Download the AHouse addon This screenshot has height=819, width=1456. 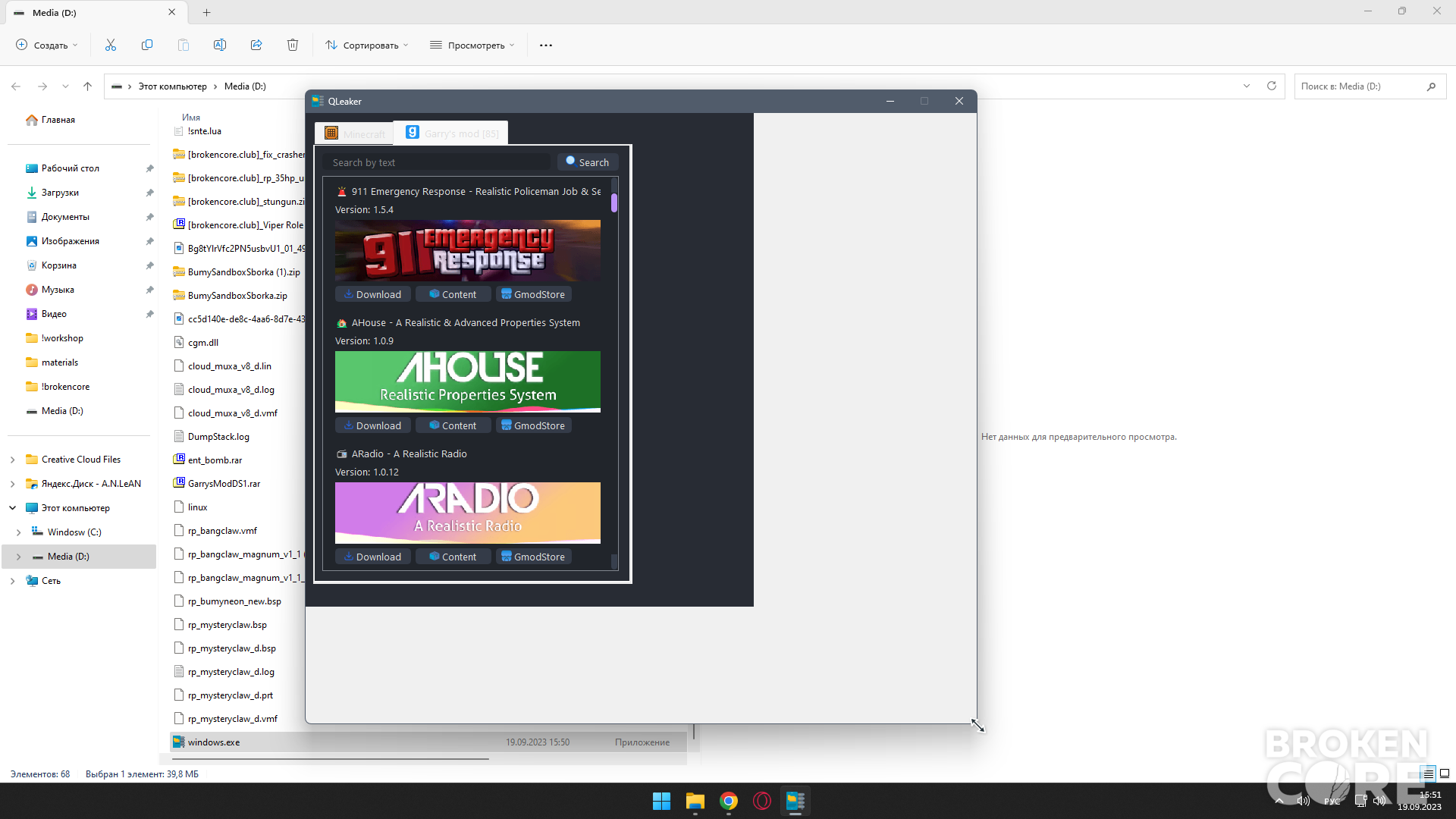(x=373, y=425)
